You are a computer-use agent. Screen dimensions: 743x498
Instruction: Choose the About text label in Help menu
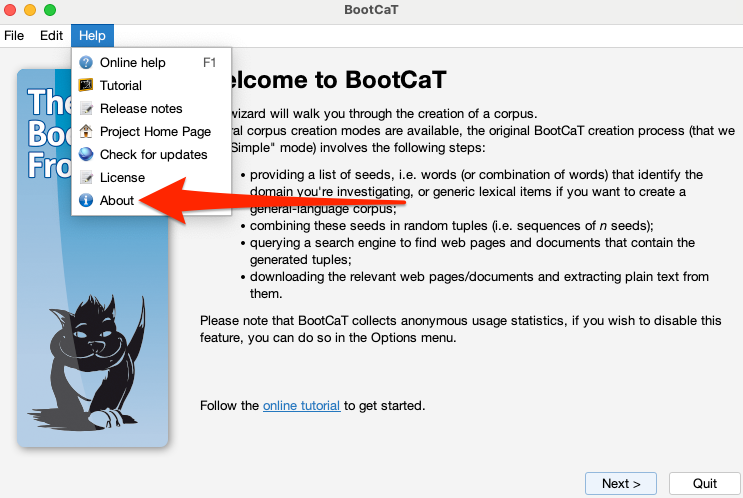pyautogui.click(x=117, y=200)
